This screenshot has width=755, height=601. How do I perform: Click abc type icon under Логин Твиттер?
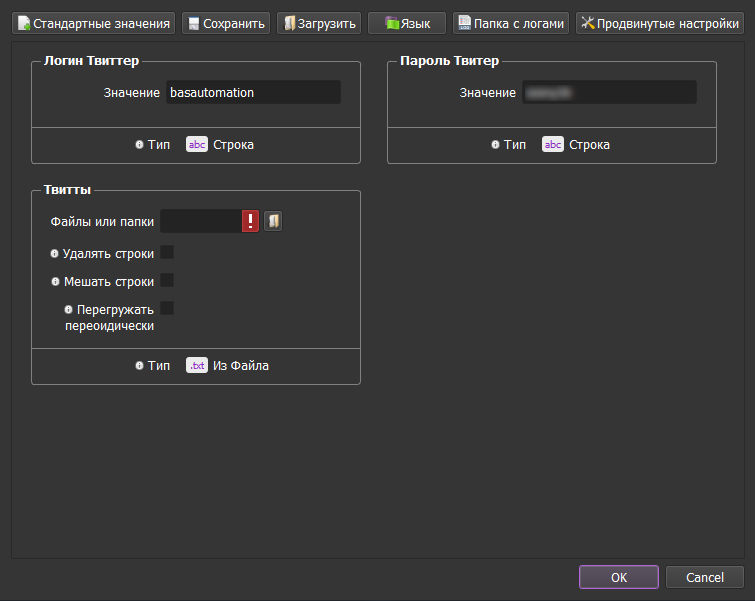click(197, 144)
